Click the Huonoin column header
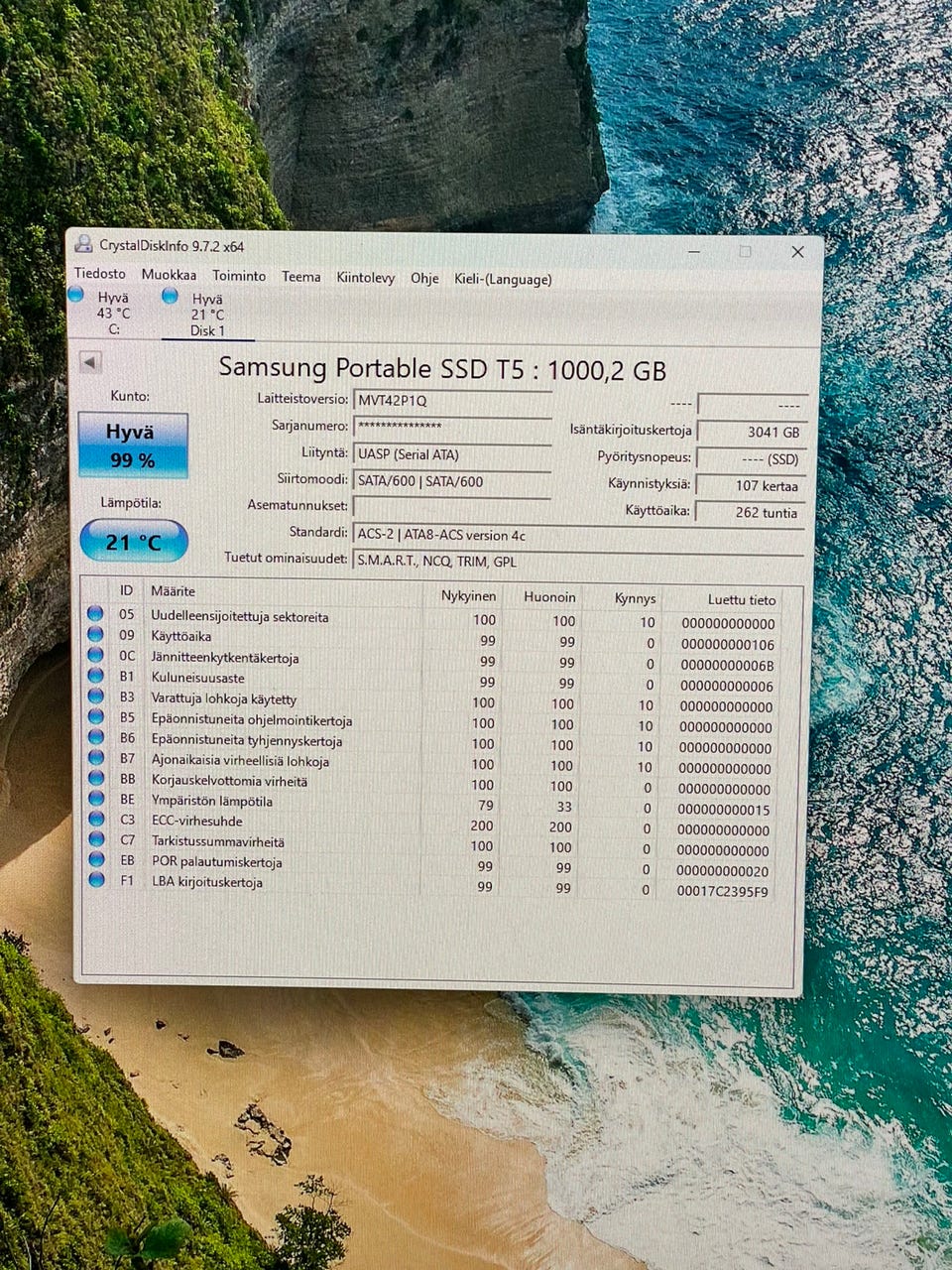The height and width of the screenshot is (1270, 952). [549, 596]
